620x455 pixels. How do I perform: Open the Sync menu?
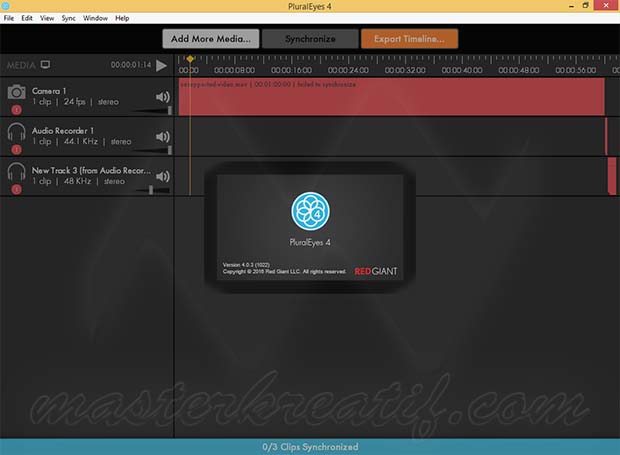(x=68, y=18)
